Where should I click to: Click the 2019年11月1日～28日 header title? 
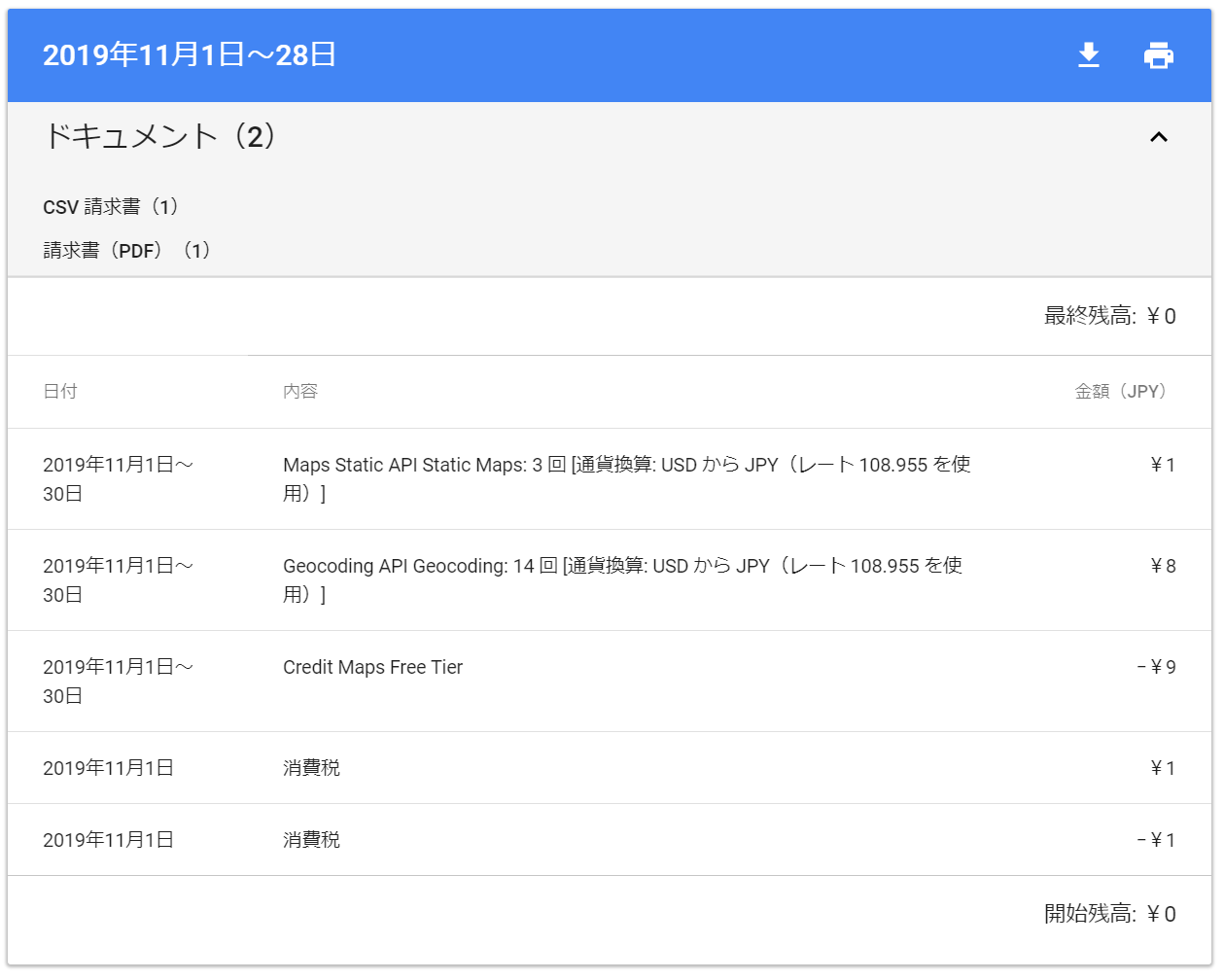[x=190, y=55]
